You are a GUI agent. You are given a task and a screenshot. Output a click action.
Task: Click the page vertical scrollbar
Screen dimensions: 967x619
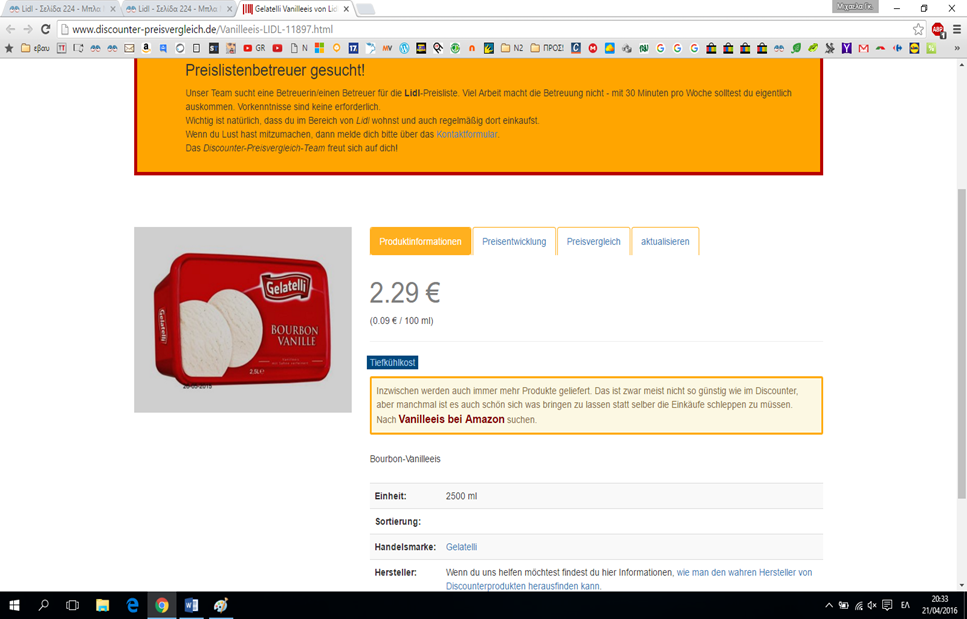coord(961,342)
